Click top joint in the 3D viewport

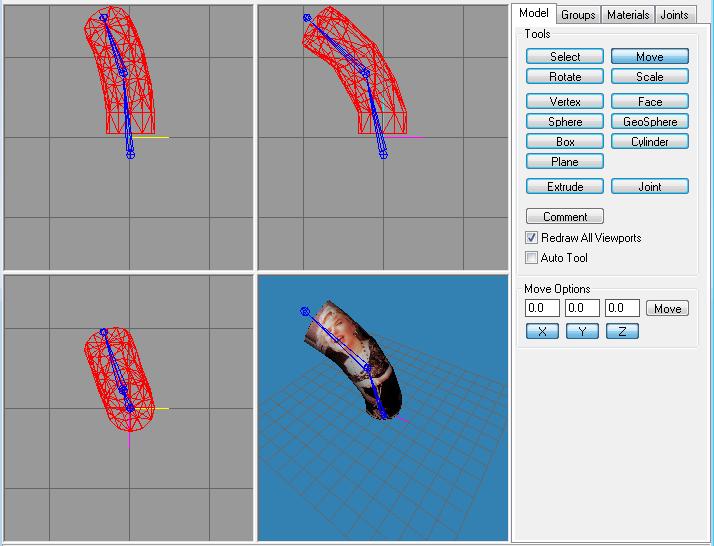point(305,311)
